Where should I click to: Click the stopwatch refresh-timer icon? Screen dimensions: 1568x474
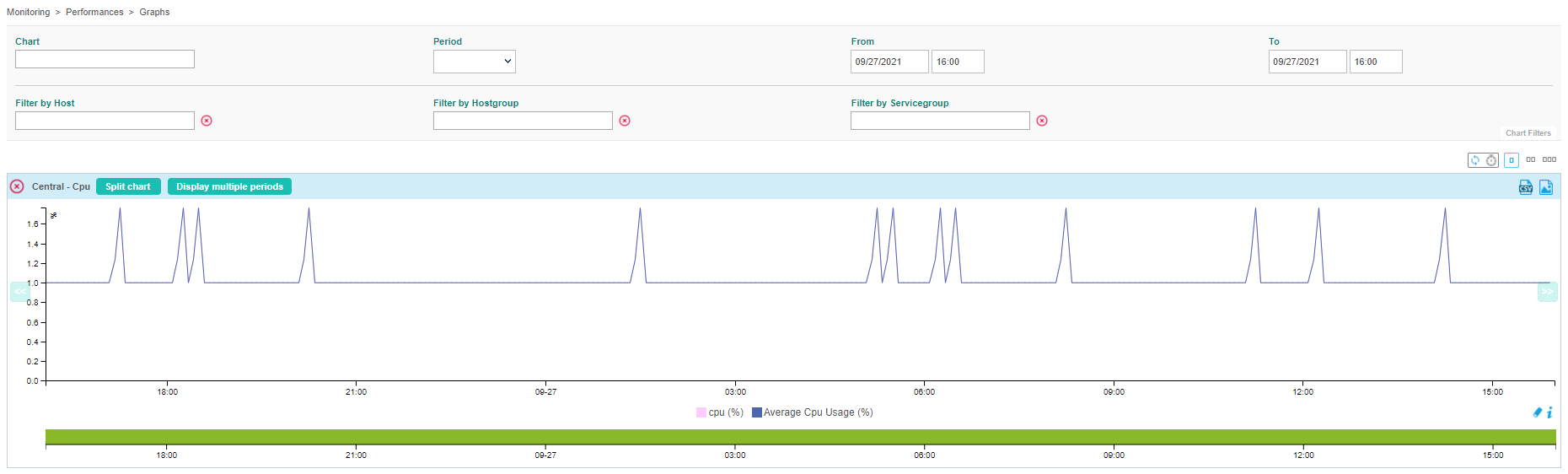(1491, 160)
